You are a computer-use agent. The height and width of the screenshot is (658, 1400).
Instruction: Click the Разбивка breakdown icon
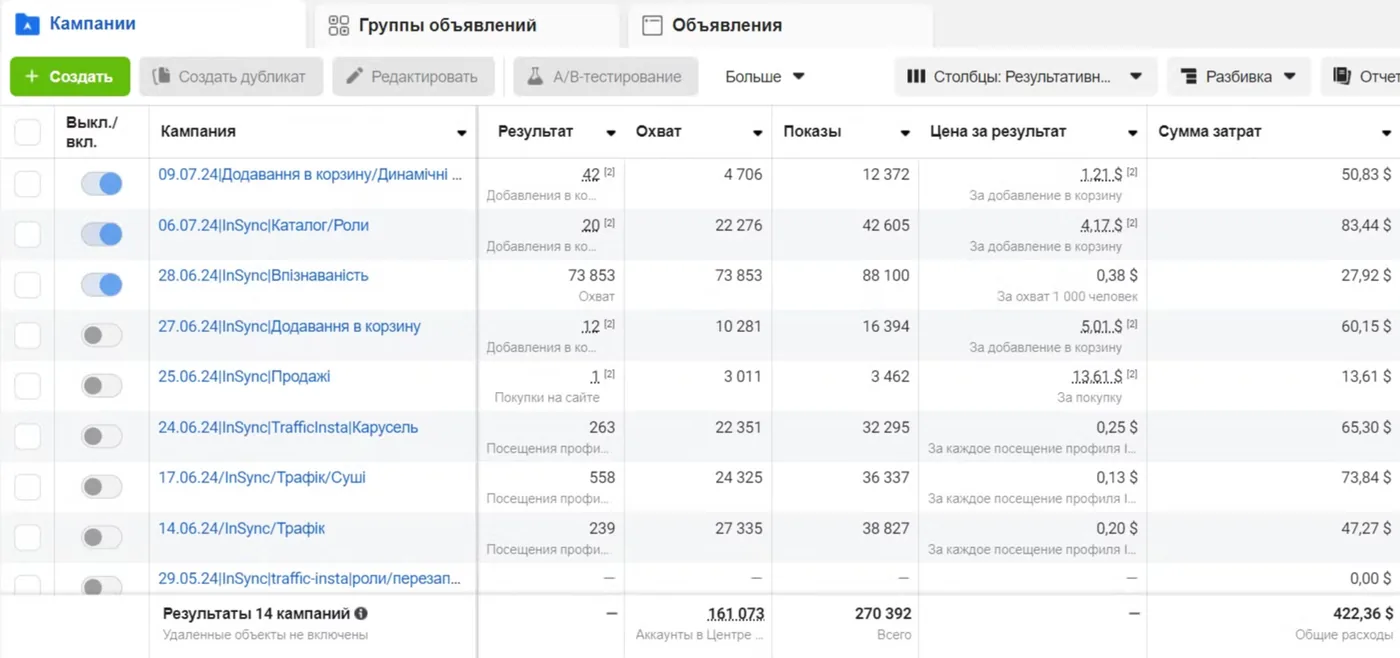[1189, 76]
